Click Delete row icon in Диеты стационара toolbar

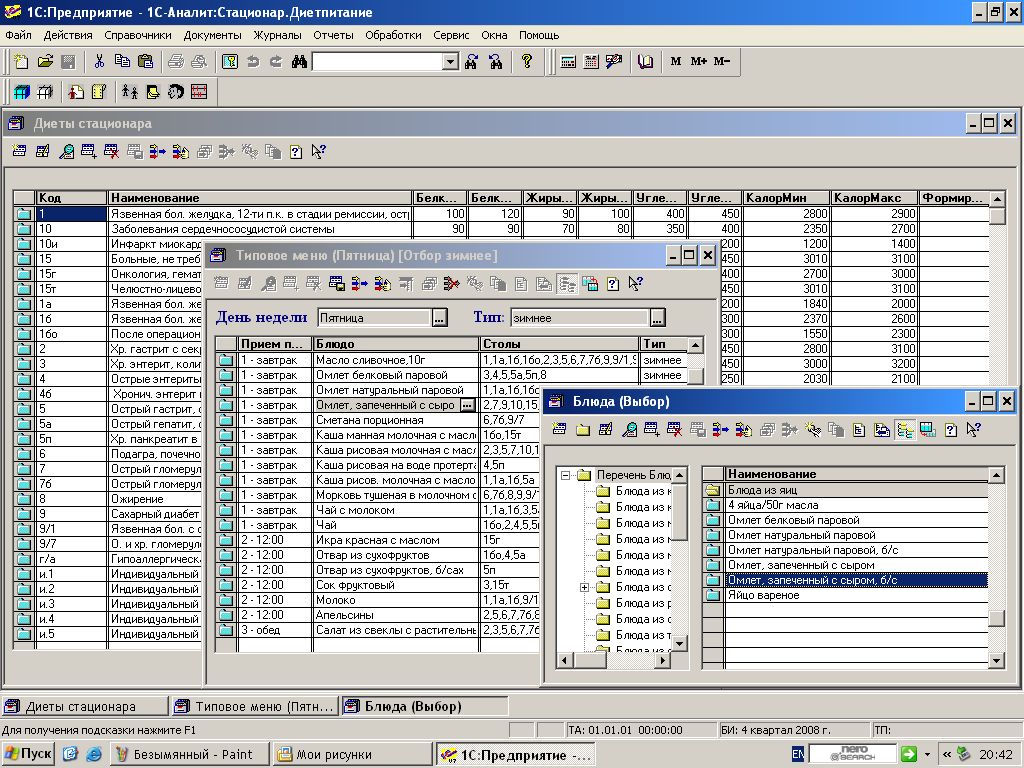click(x=112, y=152)
